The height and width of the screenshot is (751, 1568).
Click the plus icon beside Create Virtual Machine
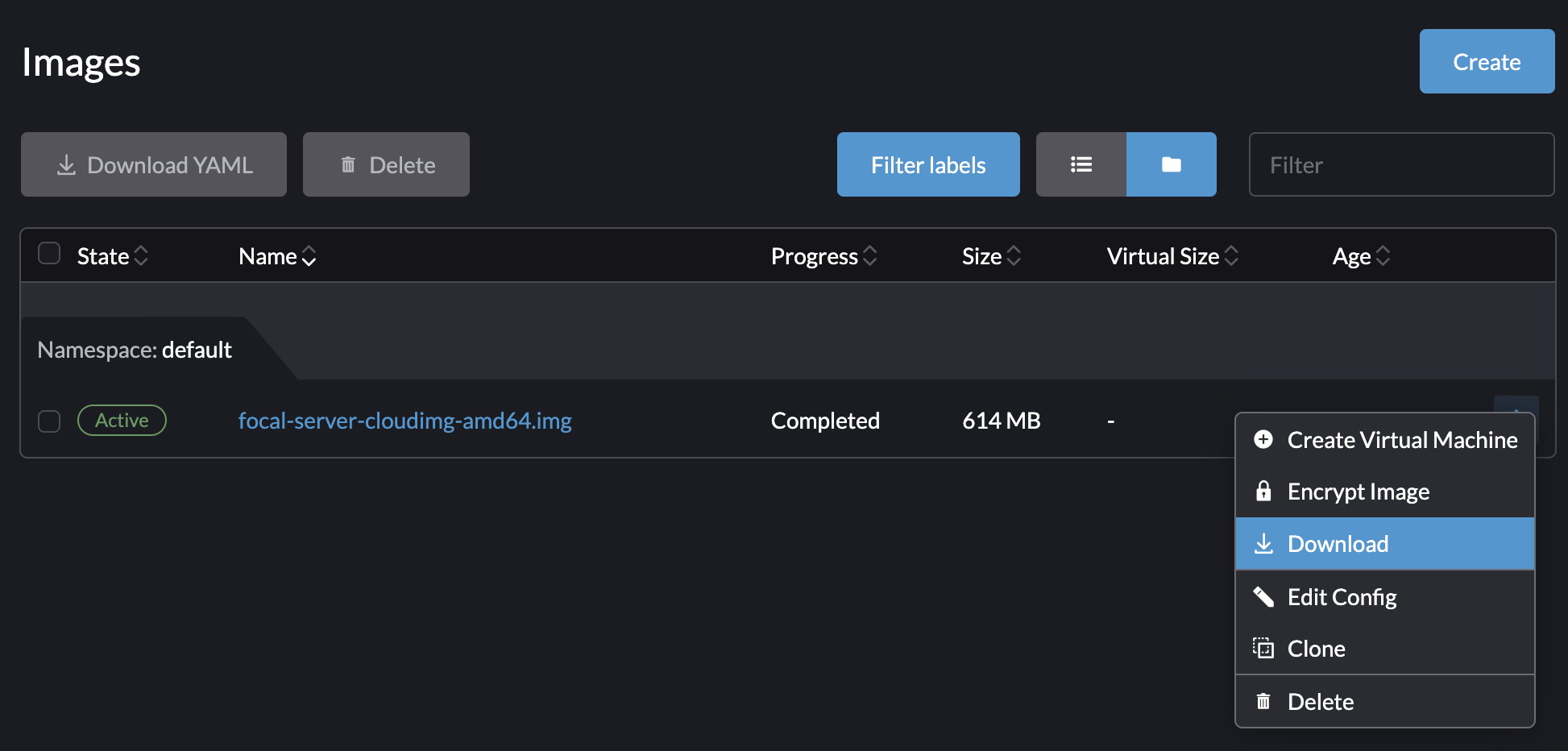[1263, 440]
